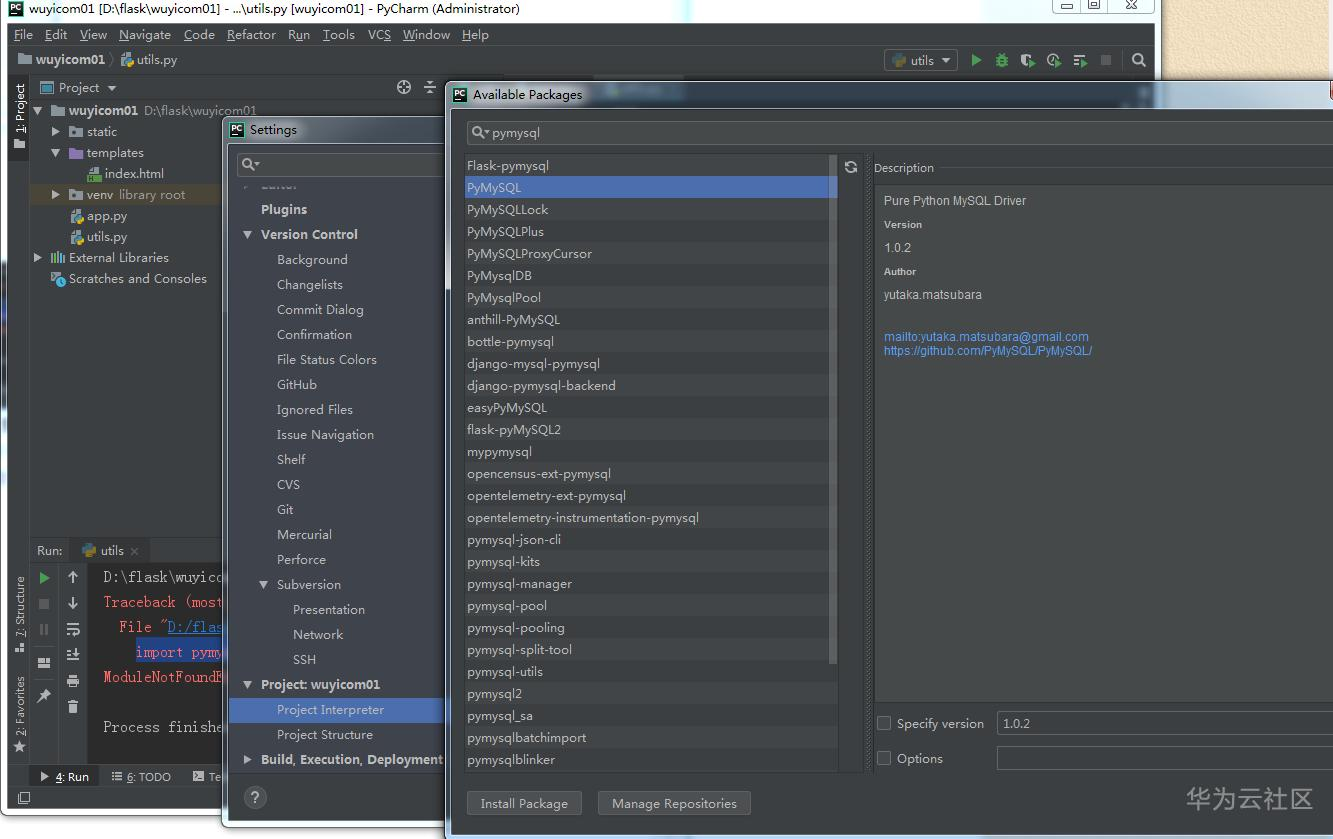Click the Available Packages search field

pos(900,132)
